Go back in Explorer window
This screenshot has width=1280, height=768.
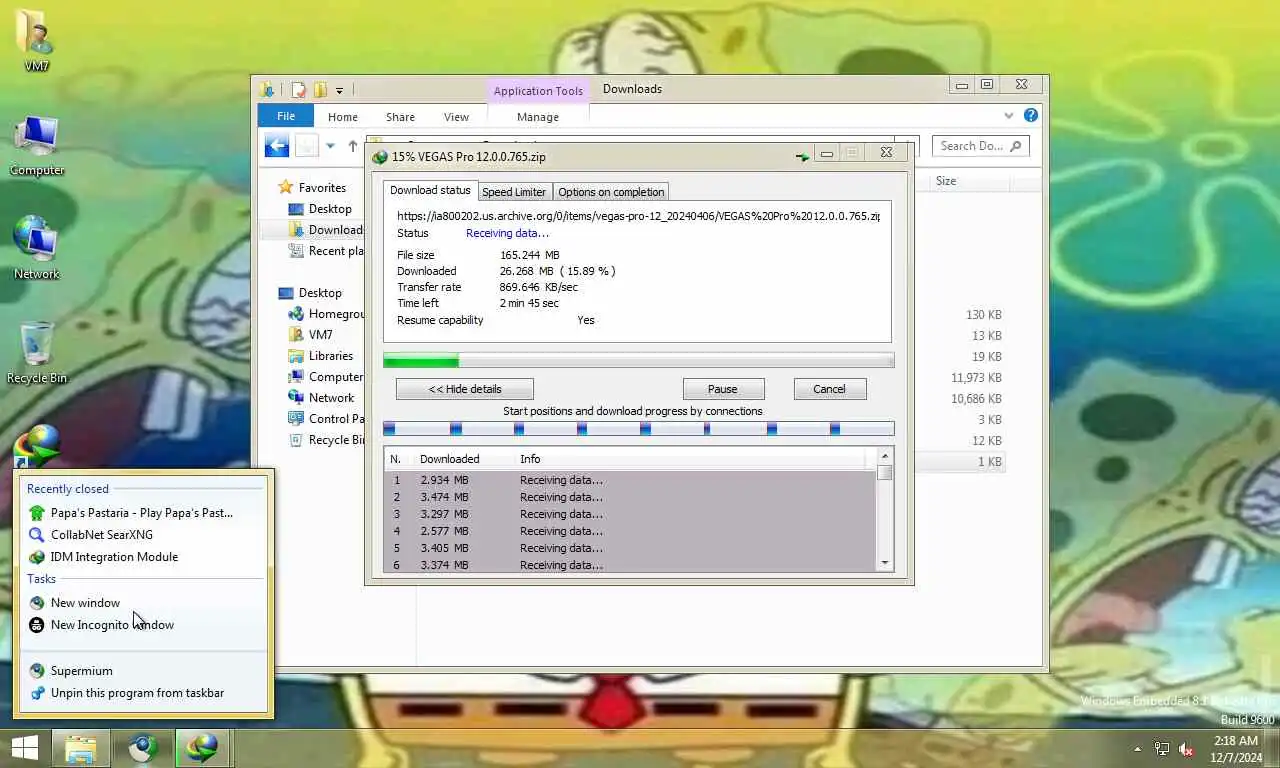coord(277,146)
